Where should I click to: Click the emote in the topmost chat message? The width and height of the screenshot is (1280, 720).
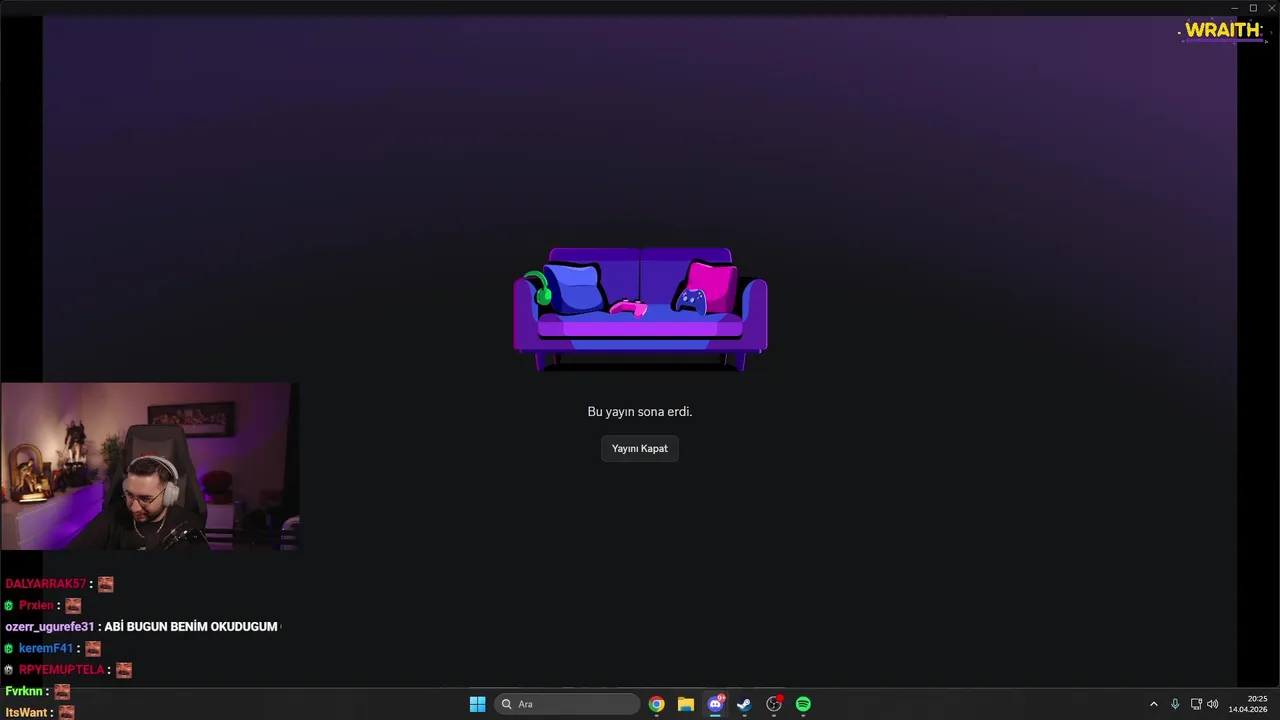[106, 584]
